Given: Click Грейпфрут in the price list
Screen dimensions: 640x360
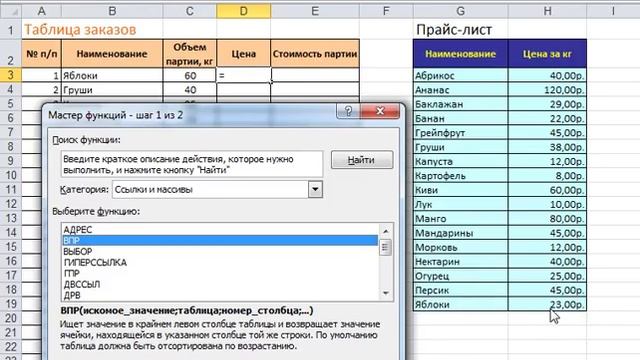Looking at the screenshot, I should coord(460,132).
